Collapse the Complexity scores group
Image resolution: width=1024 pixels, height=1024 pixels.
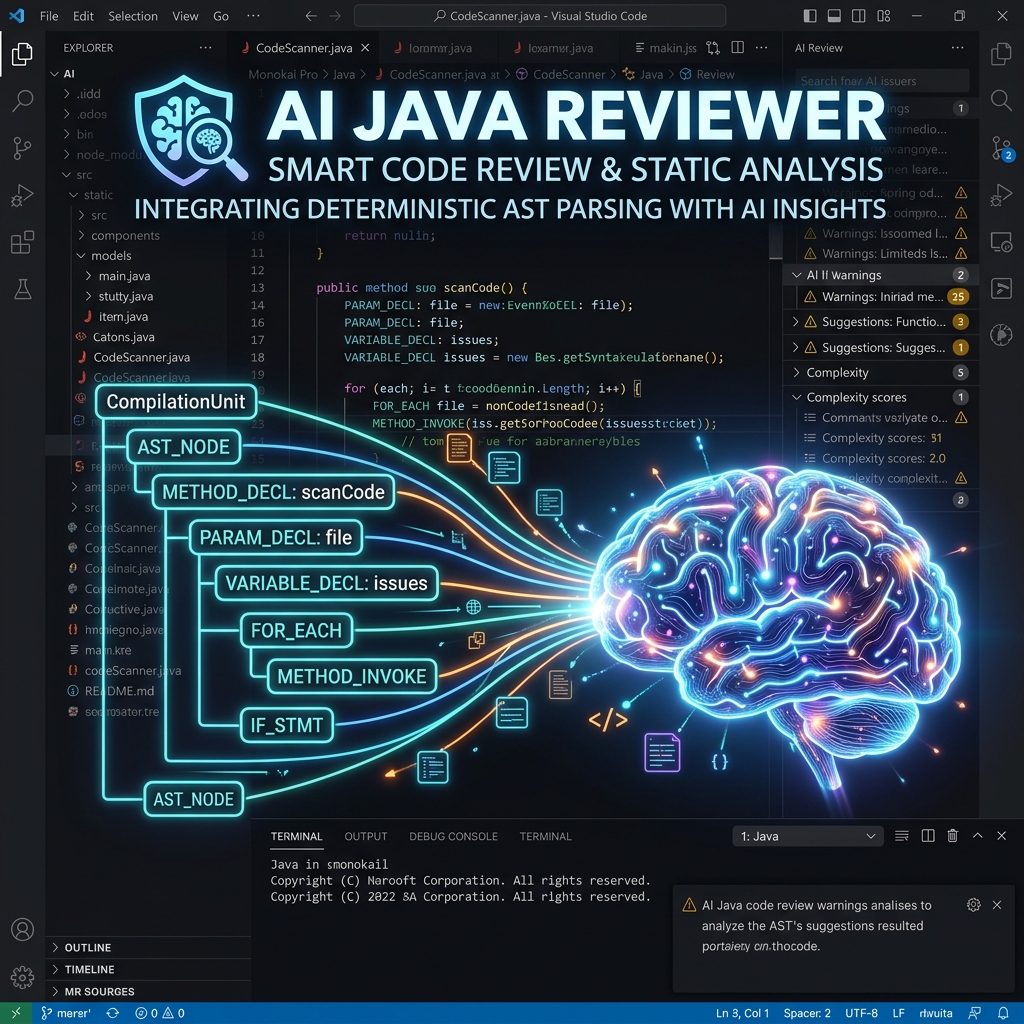[x=880, y=397]
